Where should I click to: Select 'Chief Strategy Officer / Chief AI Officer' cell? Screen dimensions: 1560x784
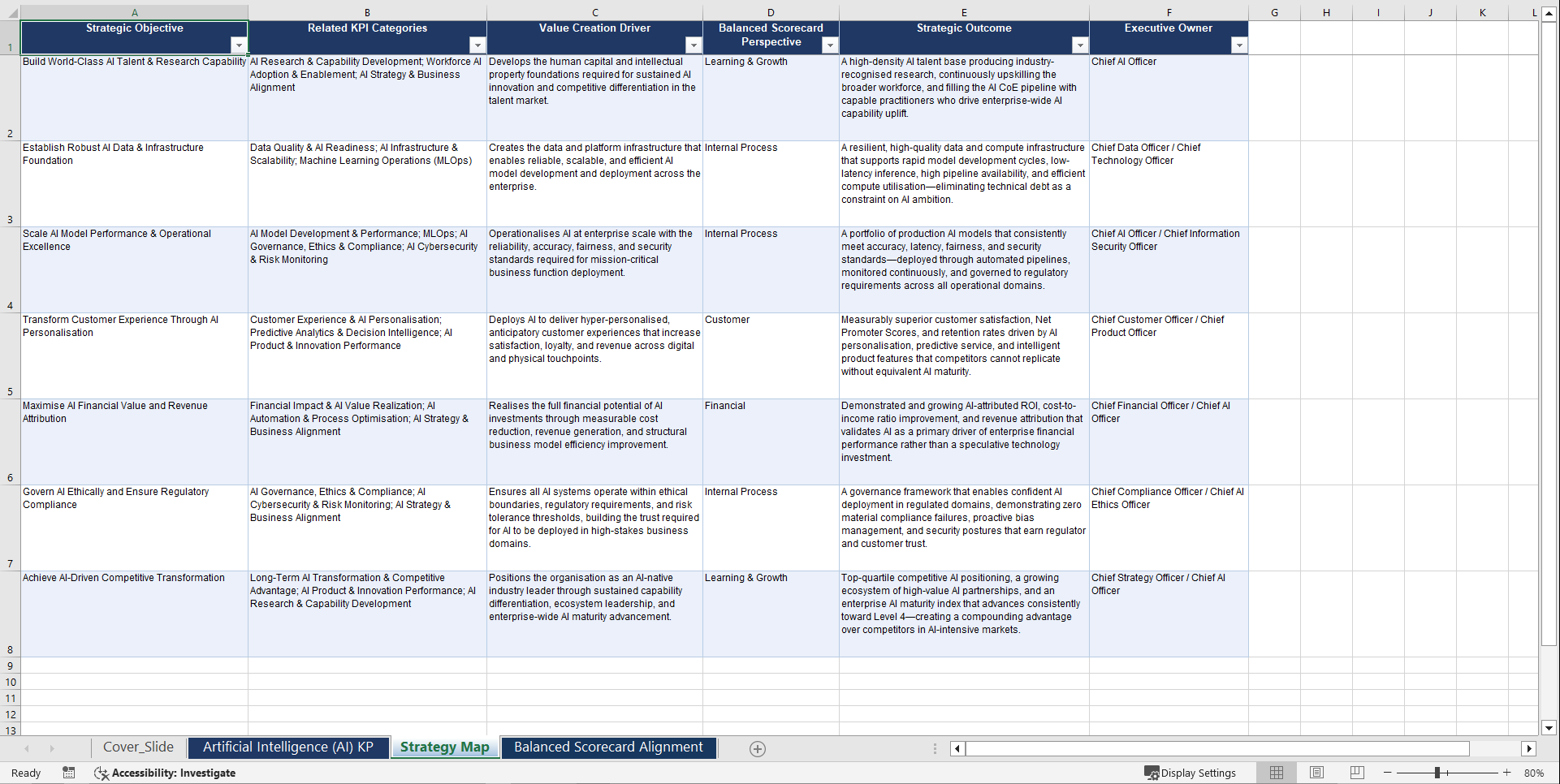pyautogui.click(x=1169, y=614)
